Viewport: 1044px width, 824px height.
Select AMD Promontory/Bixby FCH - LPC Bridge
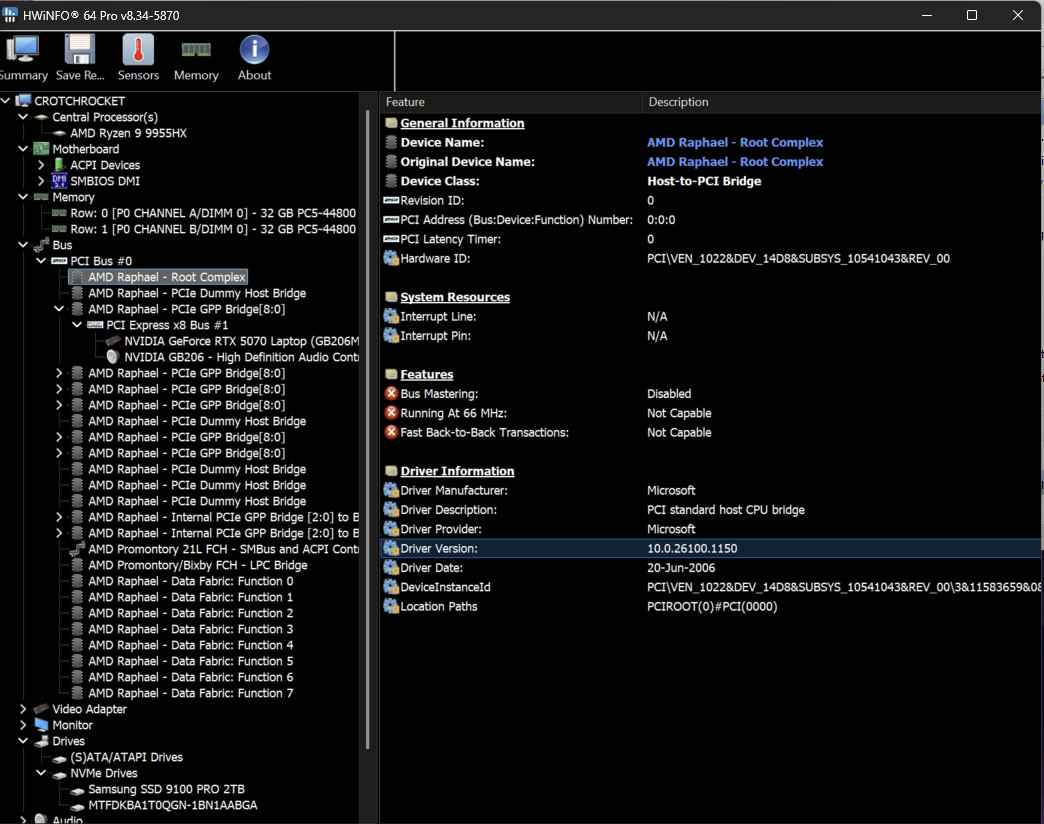click(197, 565)
